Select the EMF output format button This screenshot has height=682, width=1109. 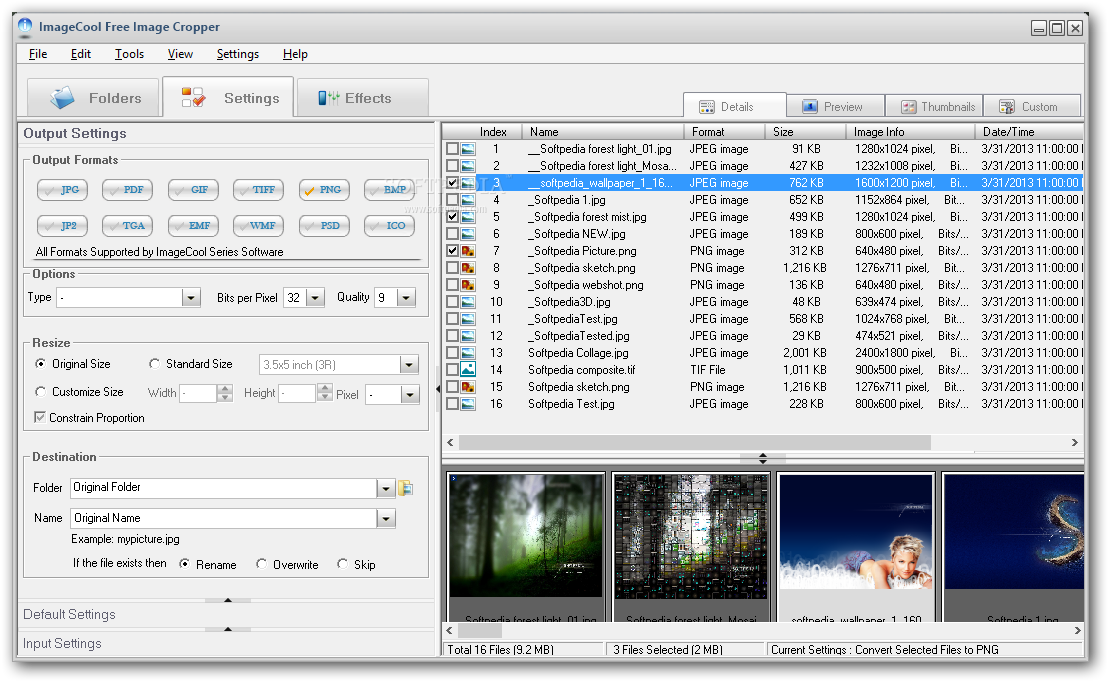[x=193, y=226]
